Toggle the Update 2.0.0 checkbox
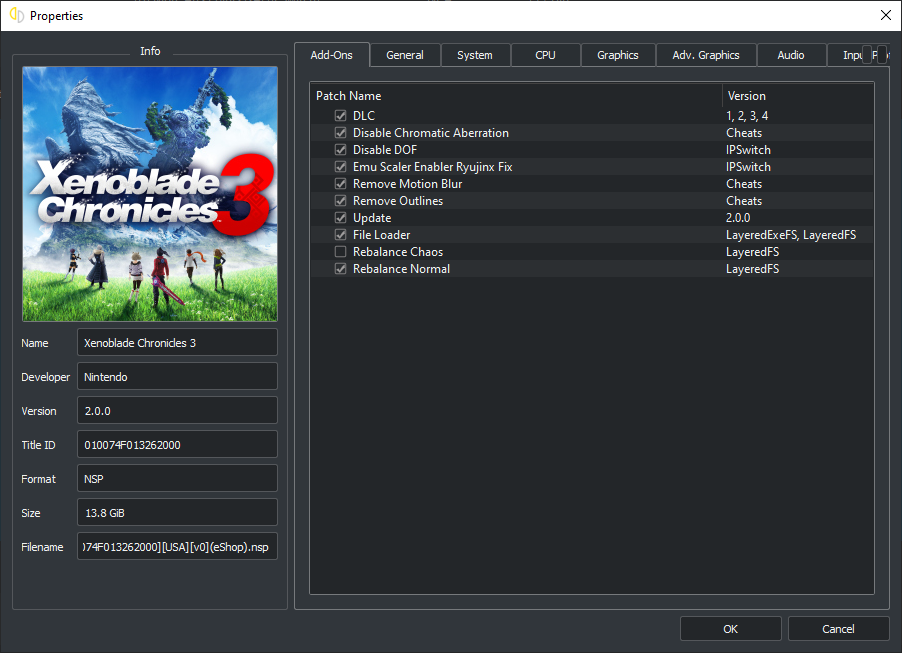Screen dimensions: 902x653 point(341,217)
